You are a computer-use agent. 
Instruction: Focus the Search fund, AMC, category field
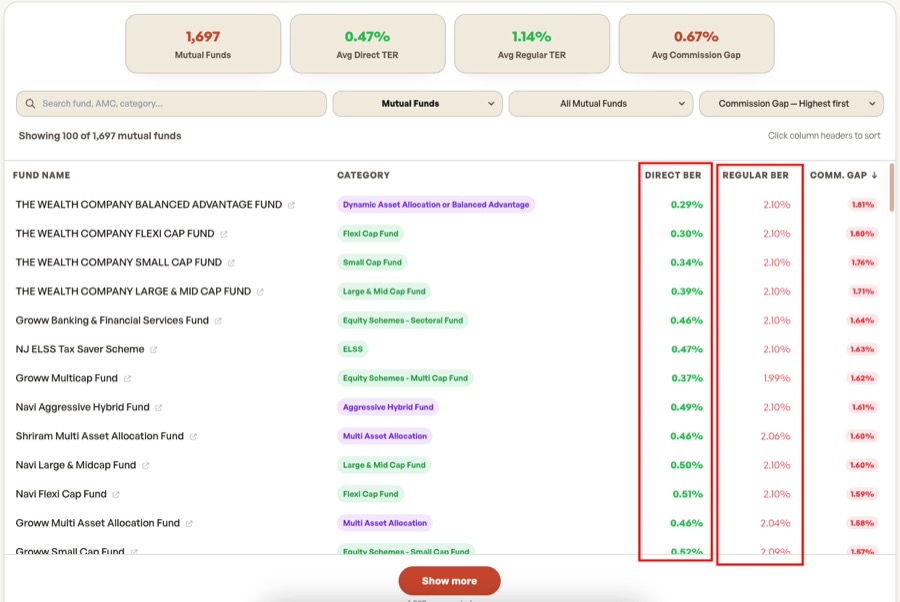click(x=171, y=104)
